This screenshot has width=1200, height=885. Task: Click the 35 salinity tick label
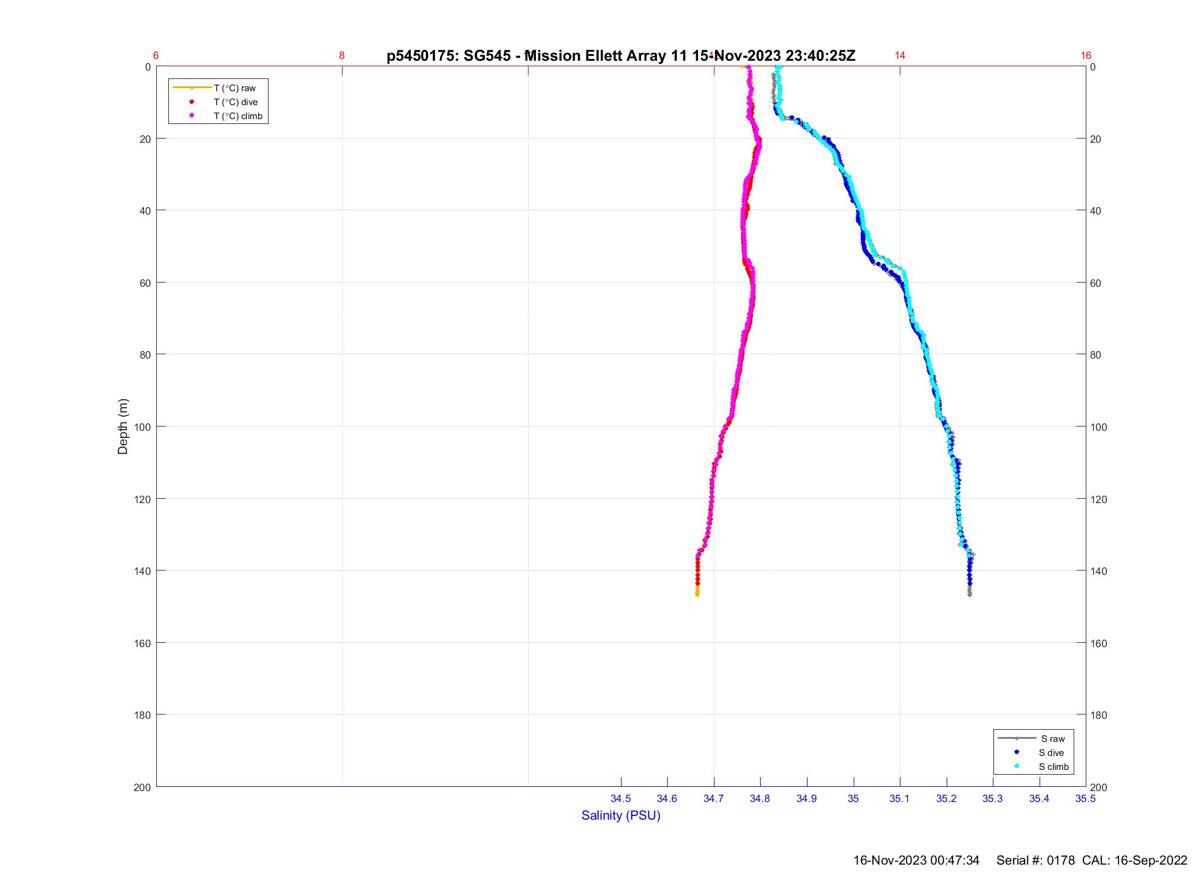pyautogui.click(x=853, y=798)
